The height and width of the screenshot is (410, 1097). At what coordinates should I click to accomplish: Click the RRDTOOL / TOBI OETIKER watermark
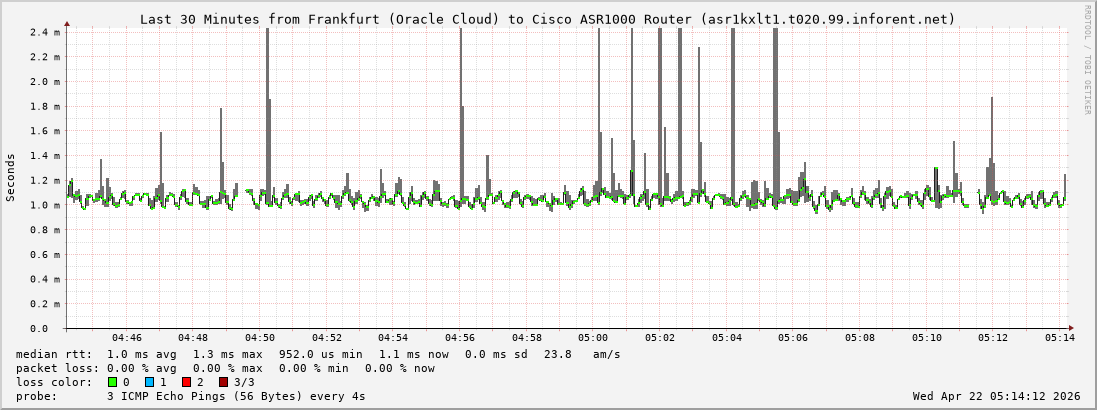coord(1087,60)
